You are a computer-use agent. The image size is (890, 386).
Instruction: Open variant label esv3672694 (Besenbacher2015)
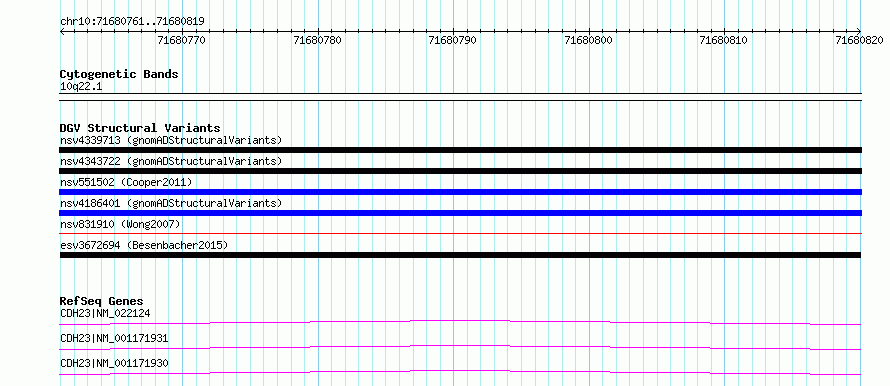tap(144, 245)
